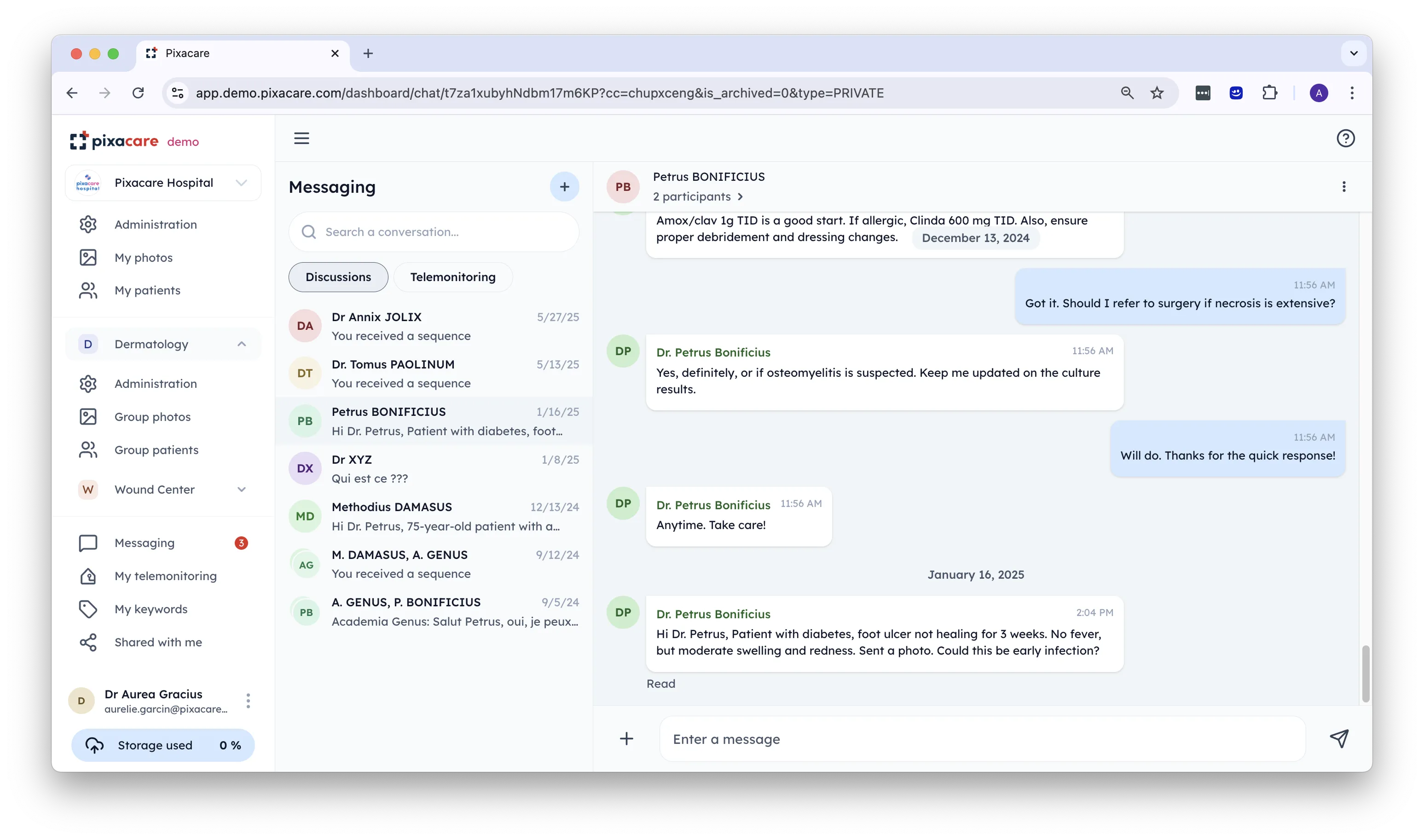Open the browser tab list dropdown arrow
Image resolution: width=1424 pixels, height=840 pixels.
tap(1353, 53)
